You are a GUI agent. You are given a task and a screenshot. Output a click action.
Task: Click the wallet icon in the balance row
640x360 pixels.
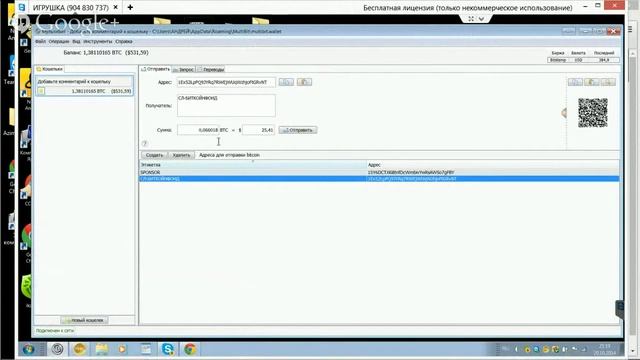tap(41, 91)
